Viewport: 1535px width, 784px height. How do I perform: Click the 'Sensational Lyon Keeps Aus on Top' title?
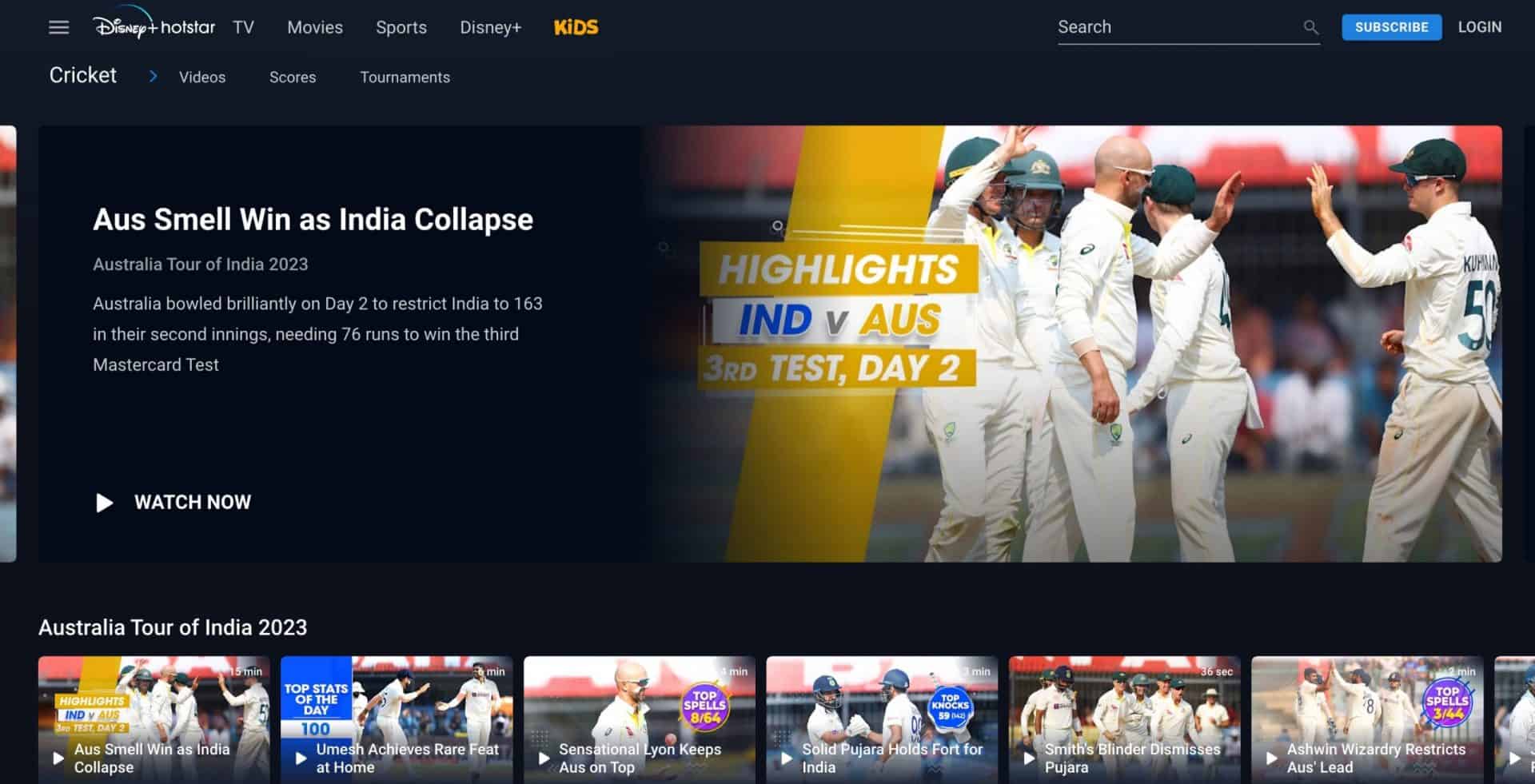click(640, 758)
